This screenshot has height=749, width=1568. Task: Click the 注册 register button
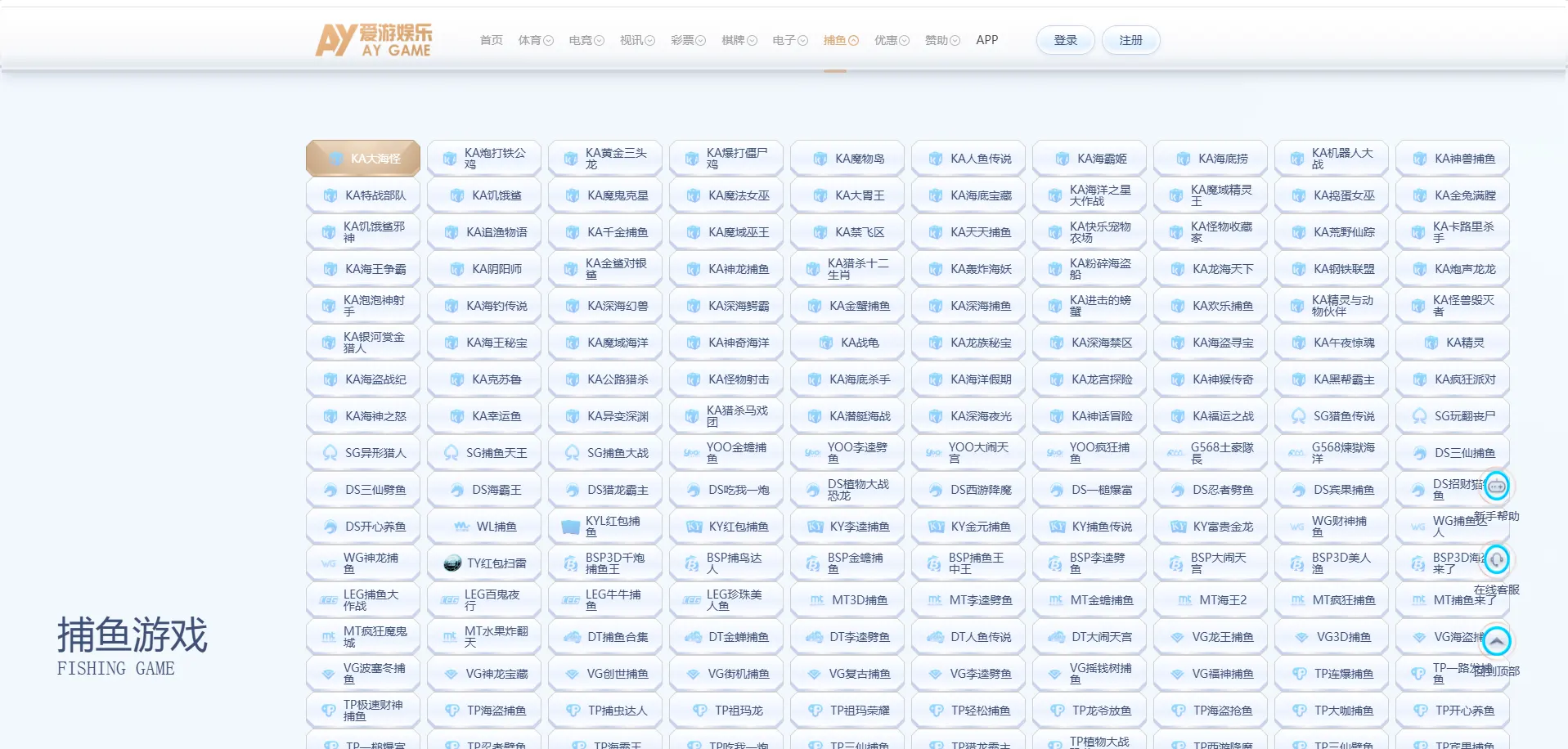coord(1130,40)
